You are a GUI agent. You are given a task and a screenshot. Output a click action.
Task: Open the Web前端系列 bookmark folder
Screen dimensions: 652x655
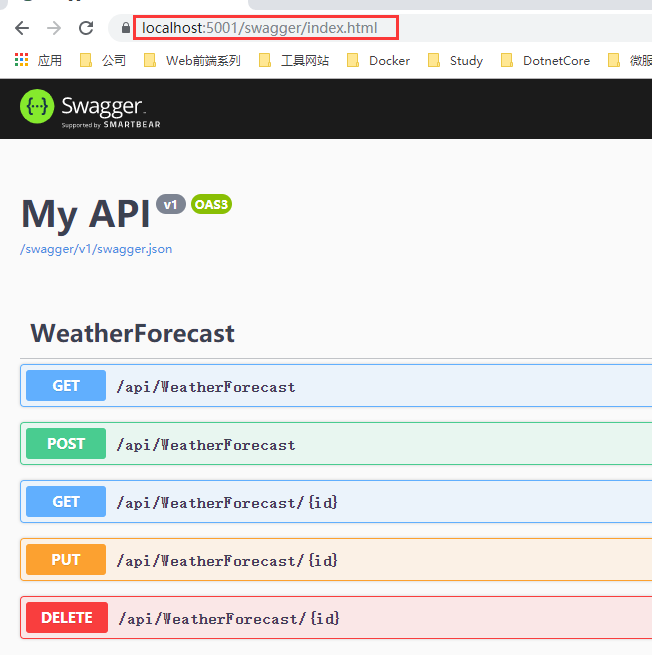click(192, 61)
